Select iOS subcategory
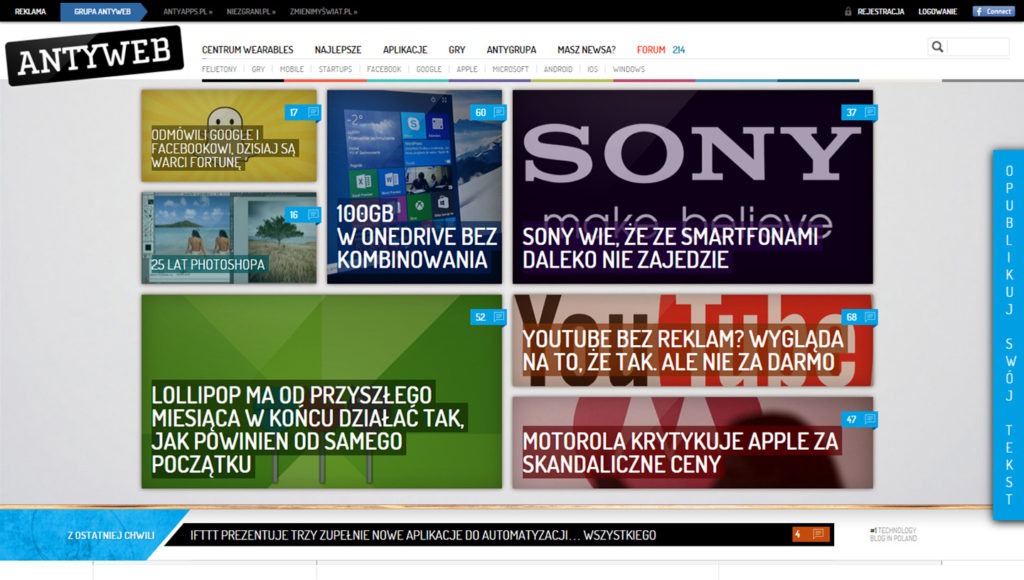1024x580 pixels. pyautogui.click(x=592, y=69)
